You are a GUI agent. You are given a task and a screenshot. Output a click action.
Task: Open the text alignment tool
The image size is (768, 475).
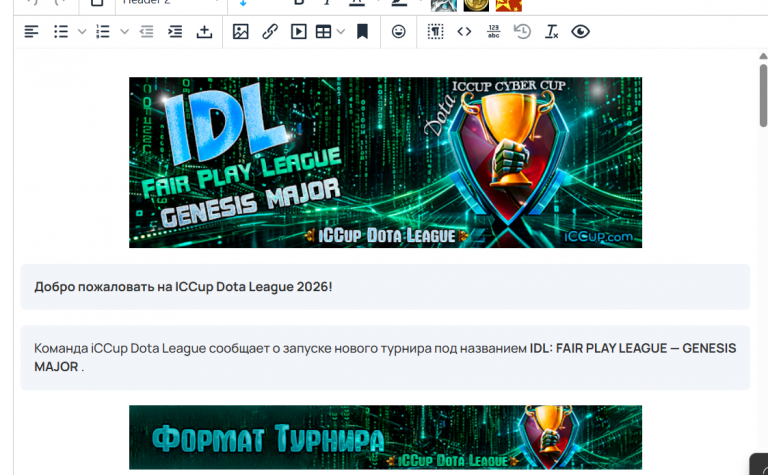click(x=31, y=32)
